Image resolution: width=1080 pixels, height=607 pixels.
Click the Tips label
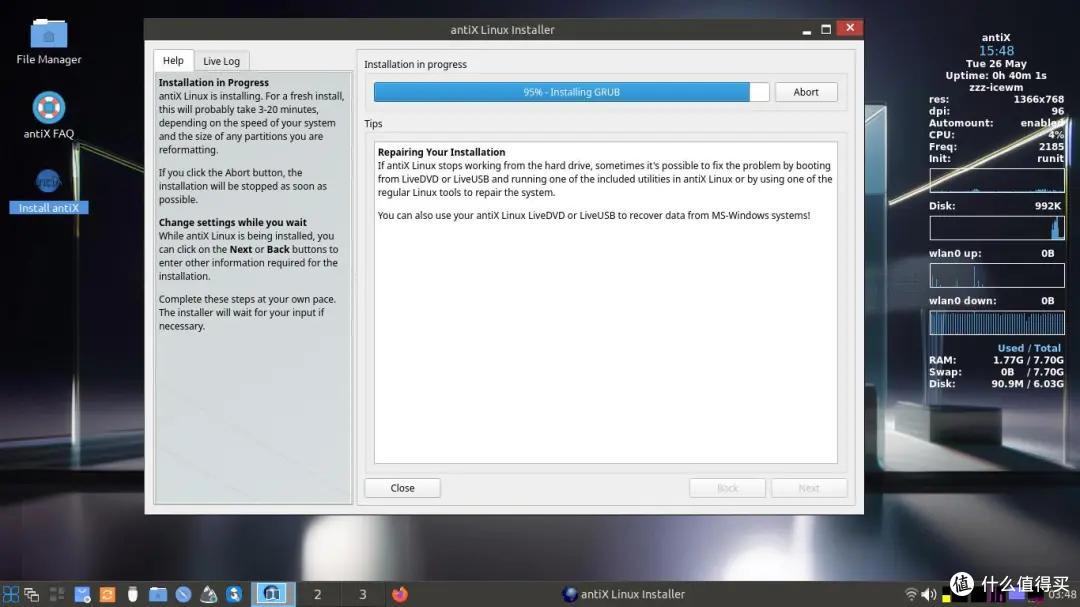click(373, 123)
